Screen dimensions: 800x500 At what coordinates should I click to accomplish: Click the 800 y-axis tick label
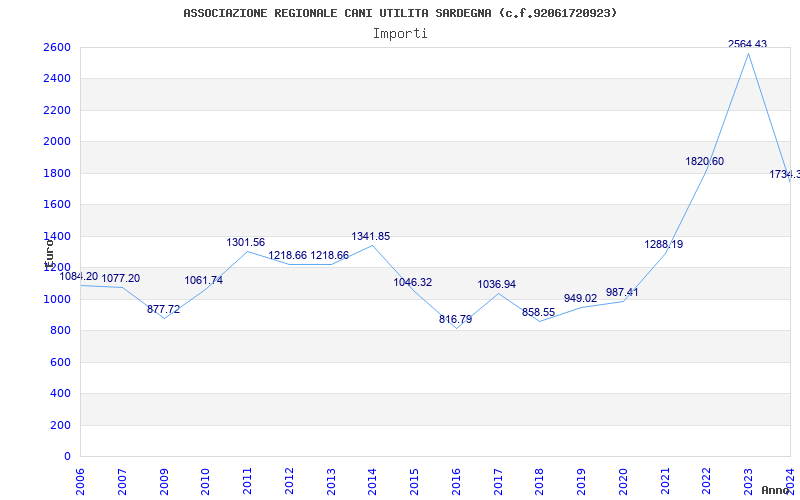[60, 331]
